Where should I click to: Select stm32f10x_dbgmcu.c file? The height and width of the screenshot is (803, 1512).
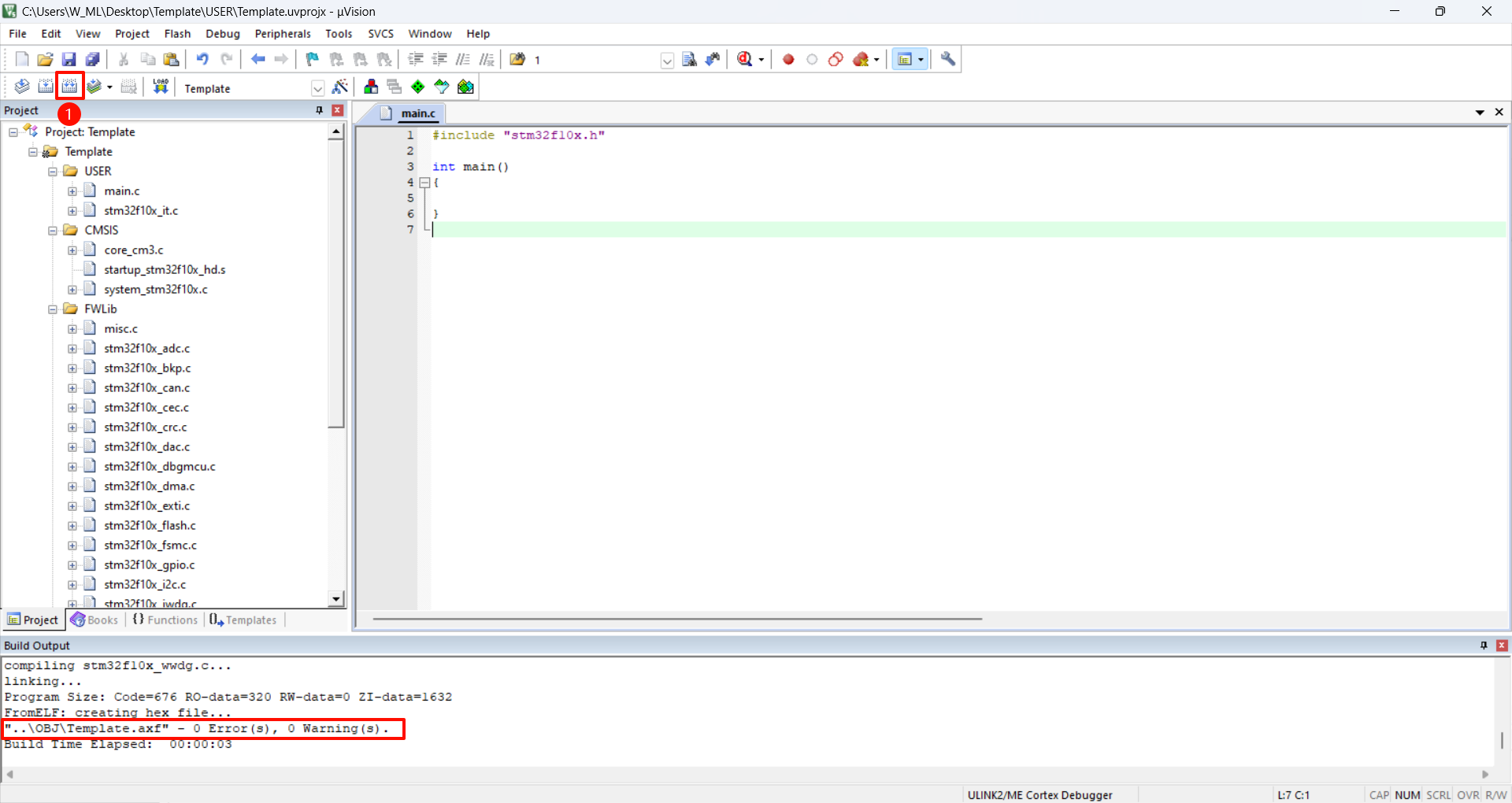tap(160, 467)
